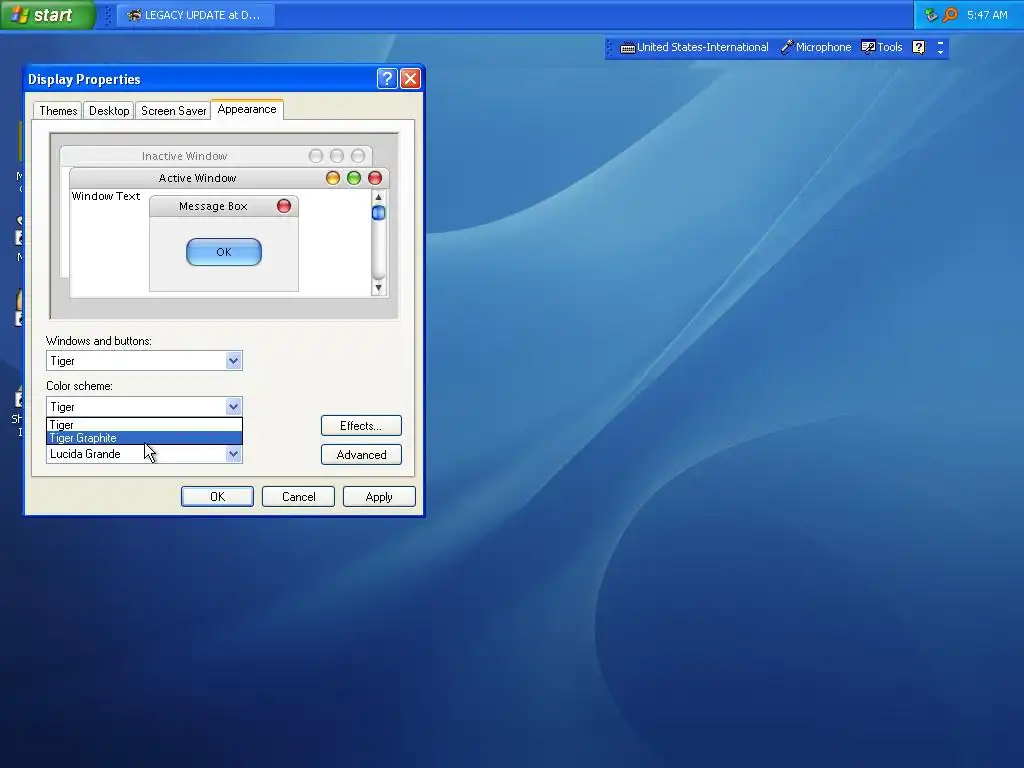Toggle the Microphone on language bar

tap(816, 47)
